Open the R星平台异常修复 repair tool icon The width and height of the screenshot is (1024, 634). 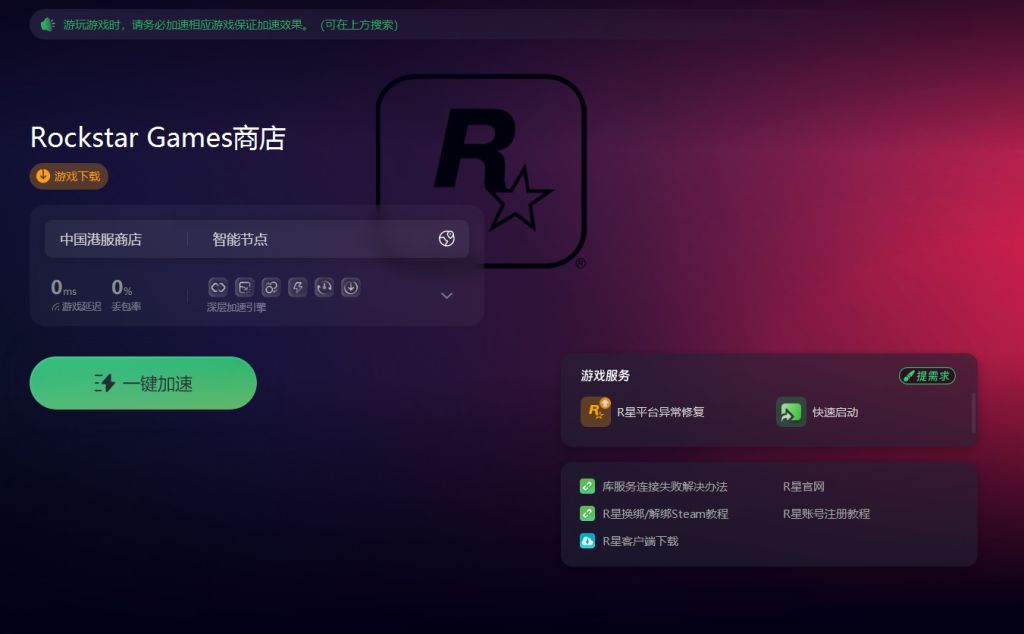click(596, 412)
